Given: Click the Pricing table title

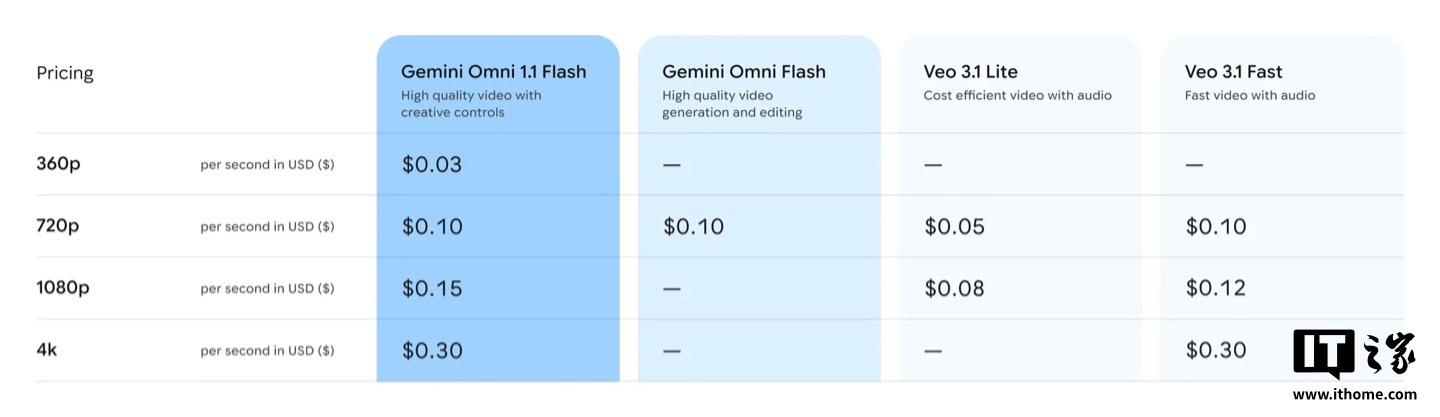Looking at the screenshot, I should click(x=65, y=73).
